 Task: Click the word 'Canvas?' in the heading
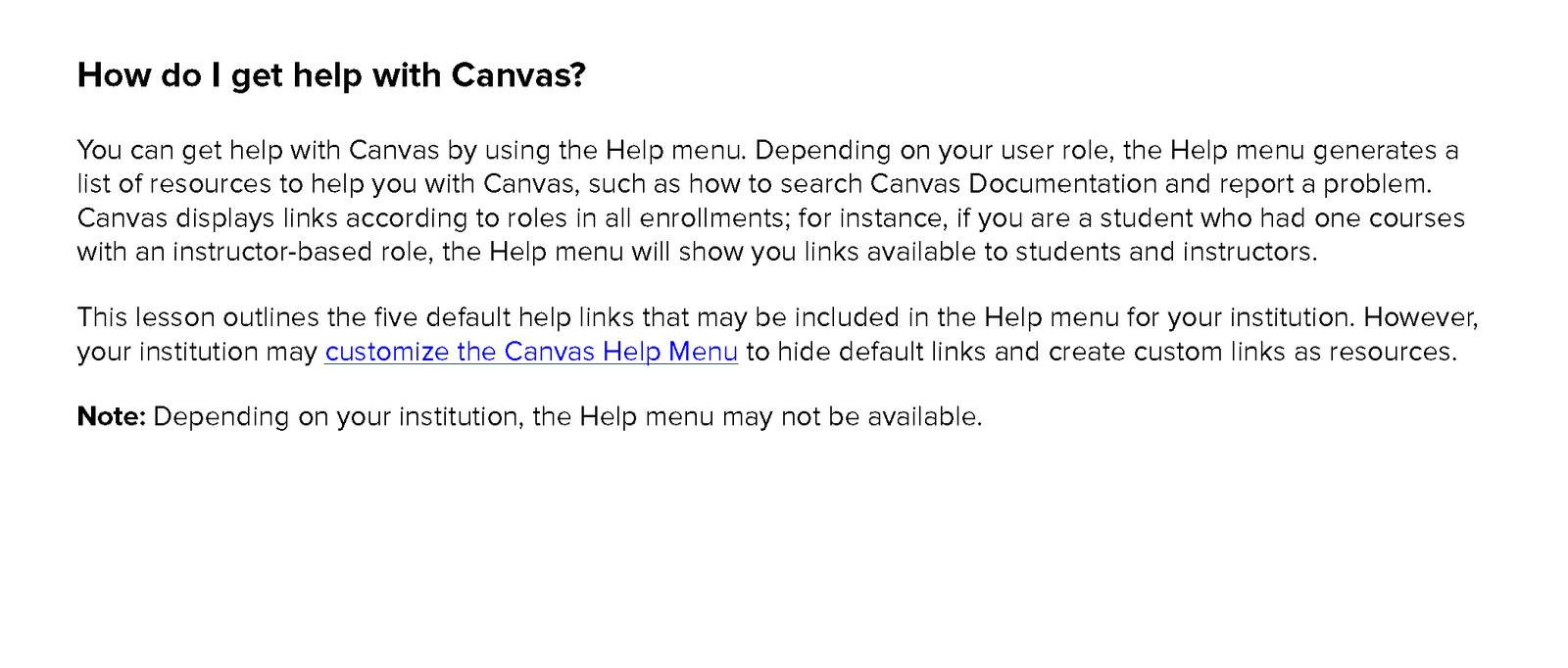click(518, 74)
